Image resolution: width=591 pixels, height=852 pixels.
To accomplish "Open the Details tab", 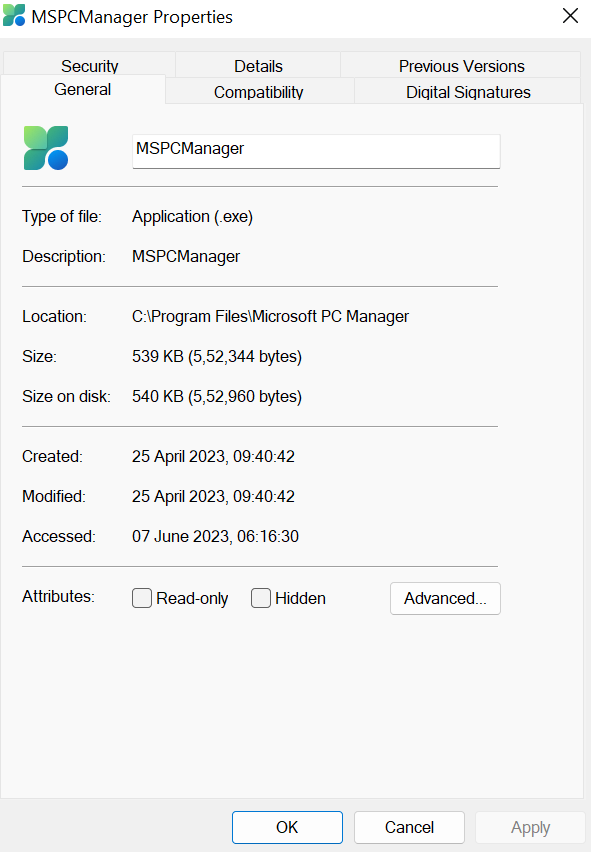I will pos(258,65).
